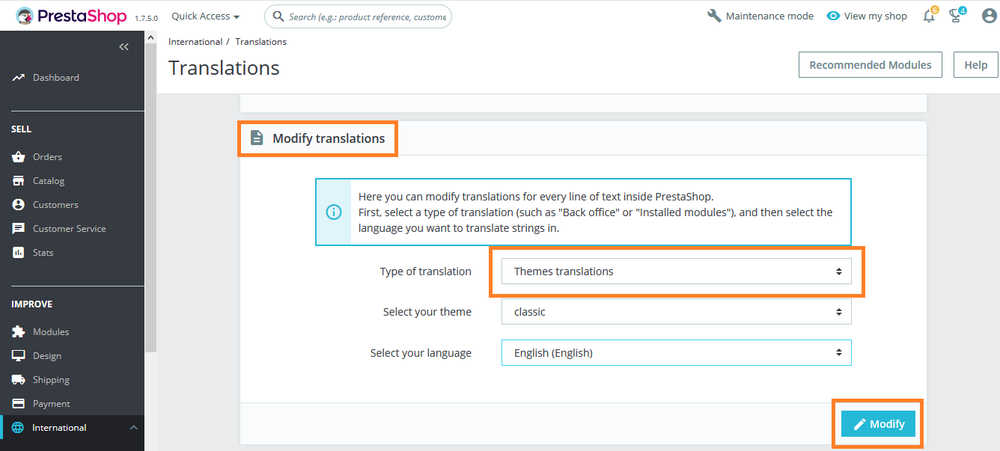Click the PrestaShop logo
1000x451 pixels.
pyautogui.click(x=70, y=17)
